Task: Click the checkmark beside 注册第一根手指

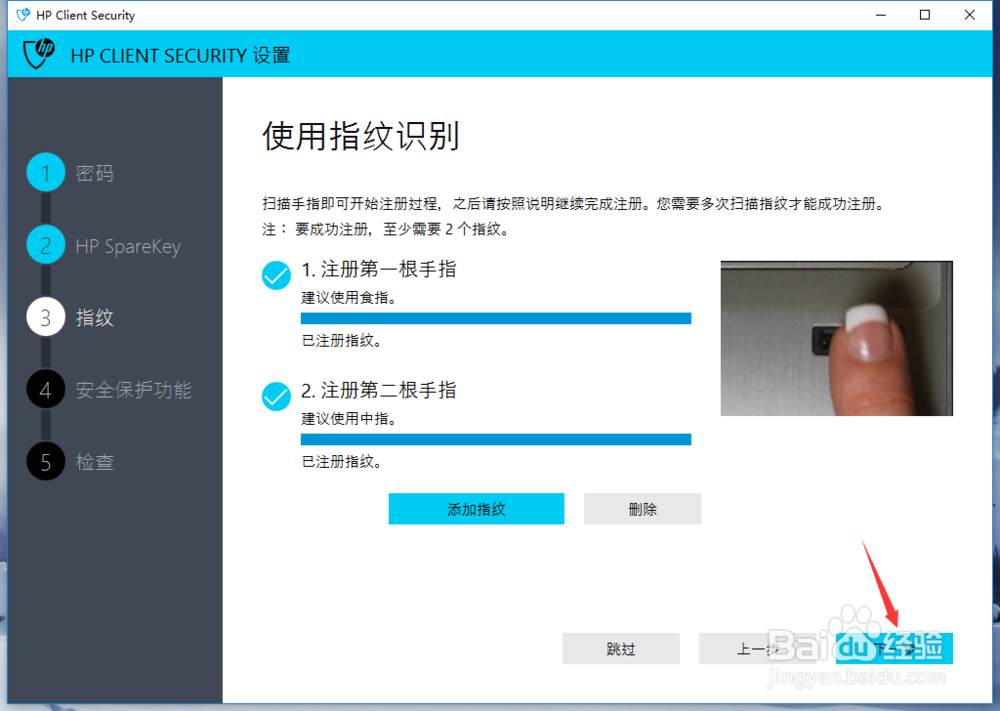Action: click(275, 275)
